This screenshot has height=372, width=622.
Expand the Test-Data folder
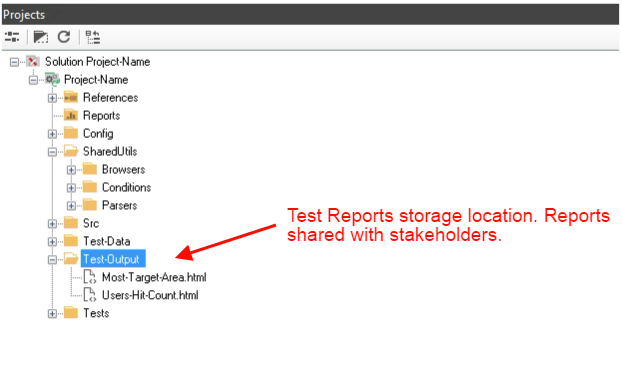(52, 242)
